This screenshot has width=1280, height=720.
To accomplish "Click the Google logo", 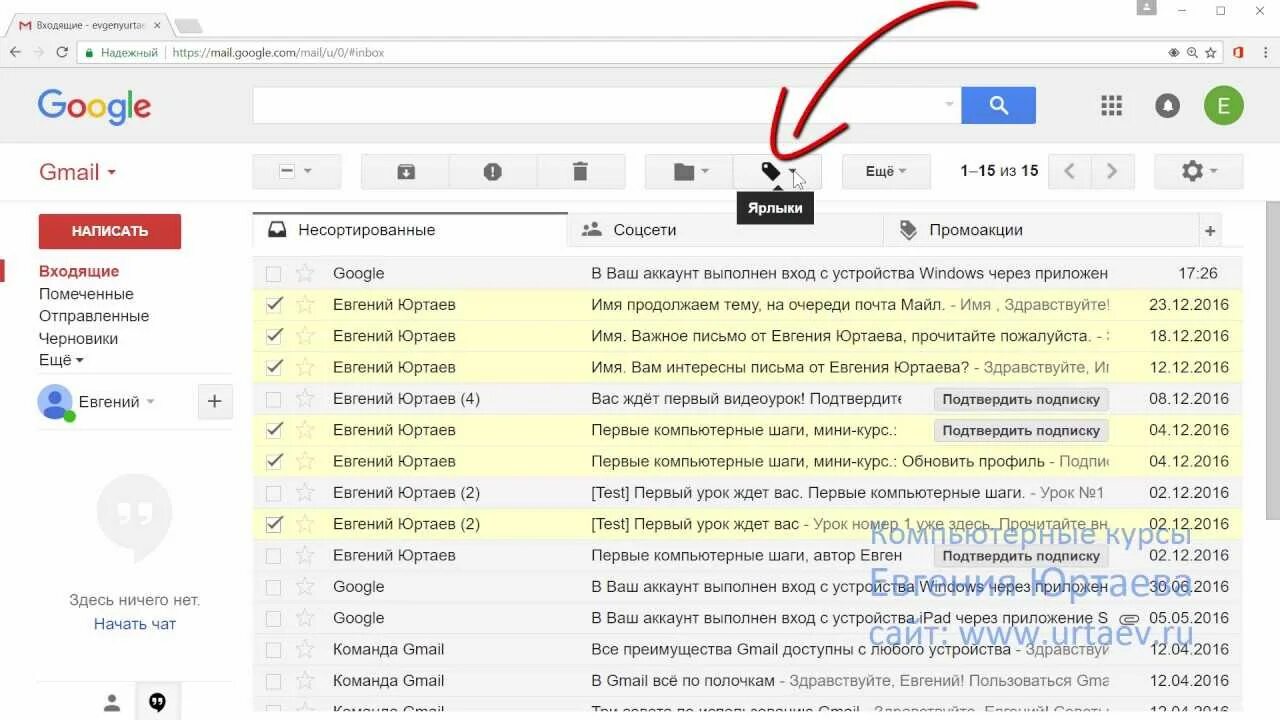I will tap(94, 106).
